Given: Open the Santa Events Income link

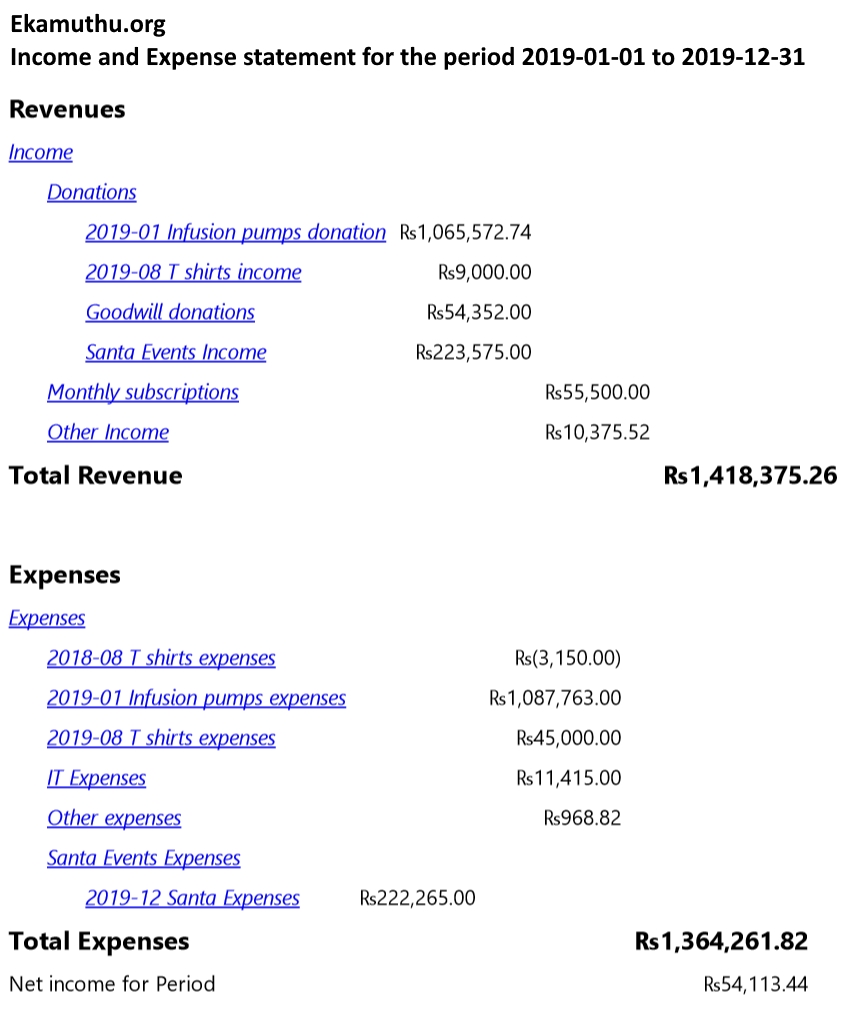Looking at the screenshot, I should (175, 352).
